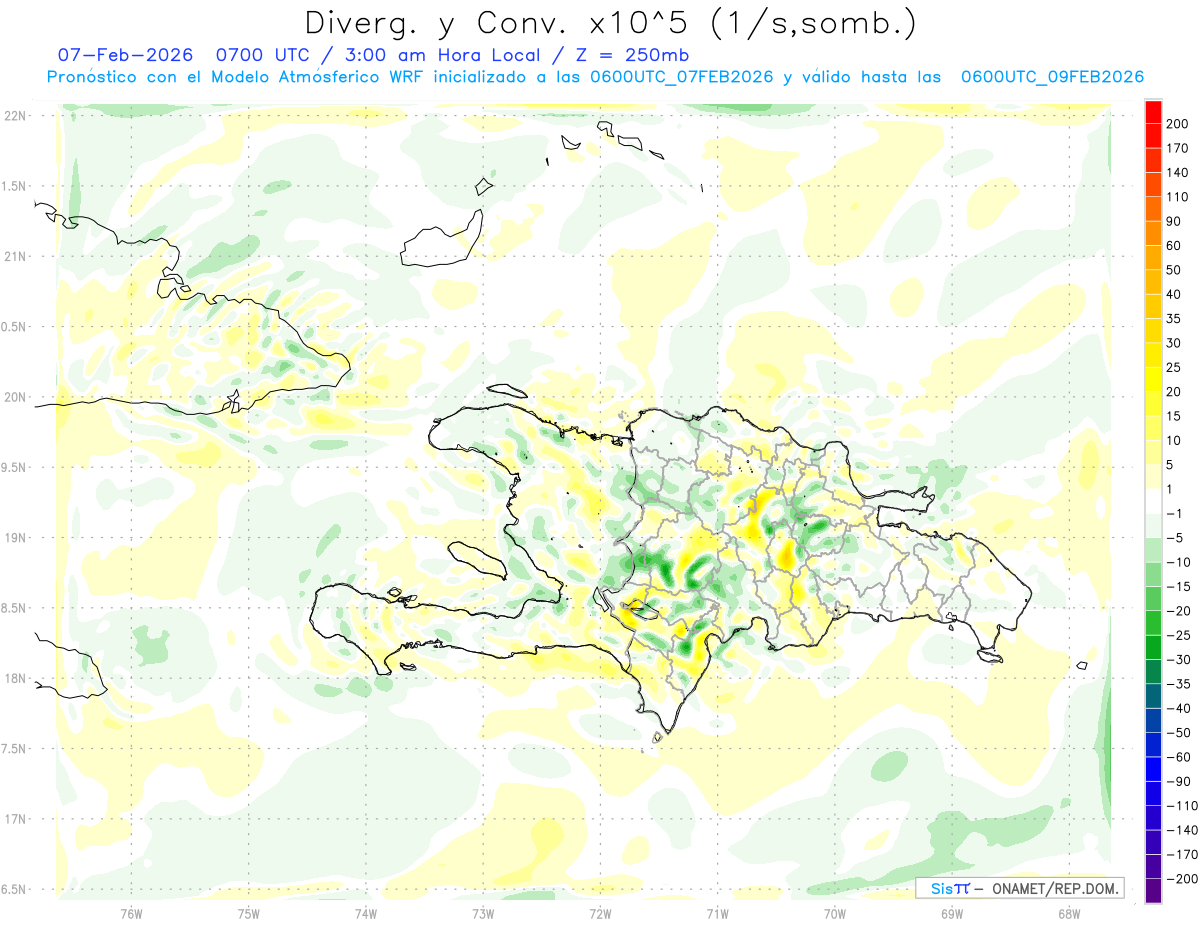Click the '69W' longitude label
Screen dimensions: 1200x927
tap(952, 913)
